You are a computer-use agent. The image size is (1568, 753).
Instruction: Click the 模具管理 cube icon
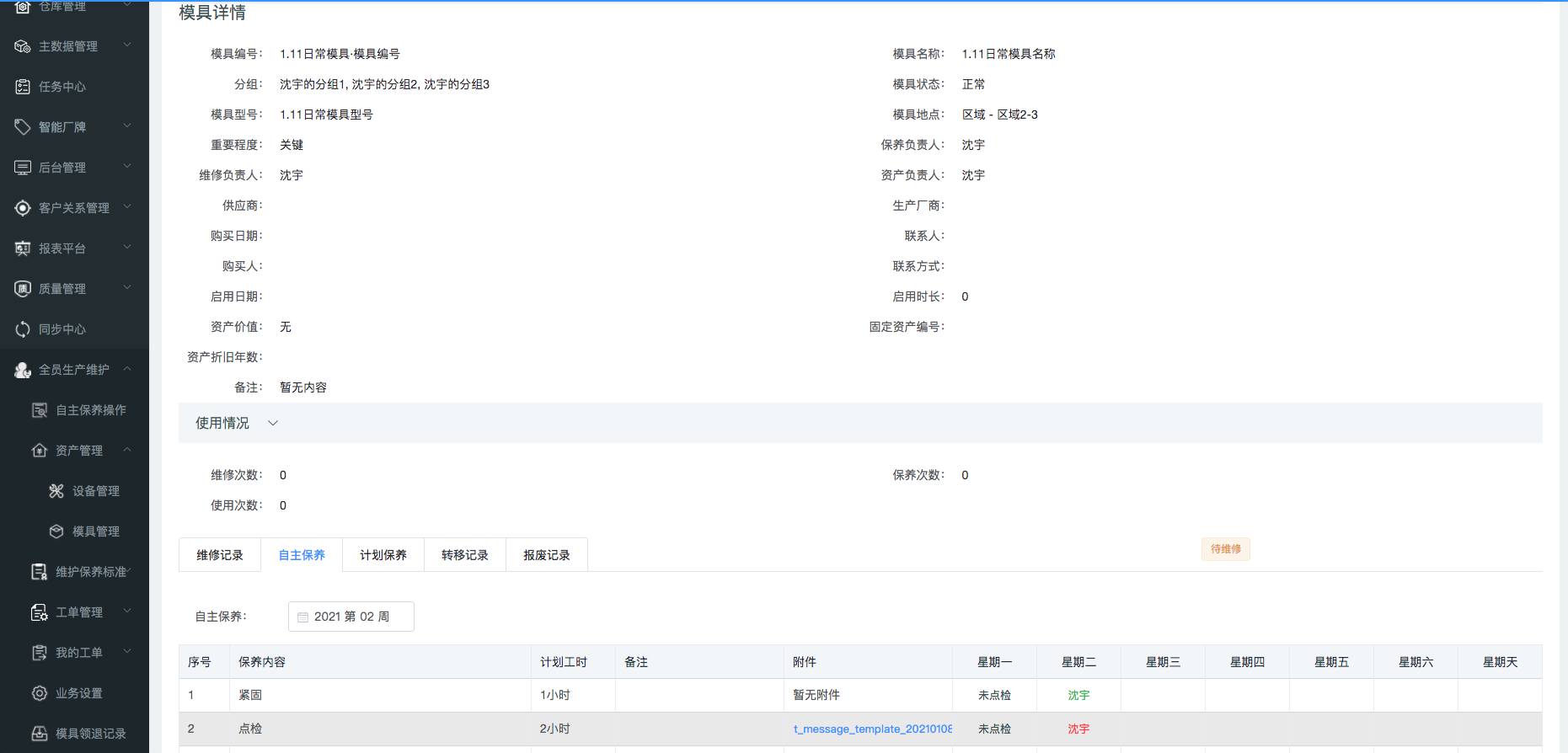click(x=56, y=531)
